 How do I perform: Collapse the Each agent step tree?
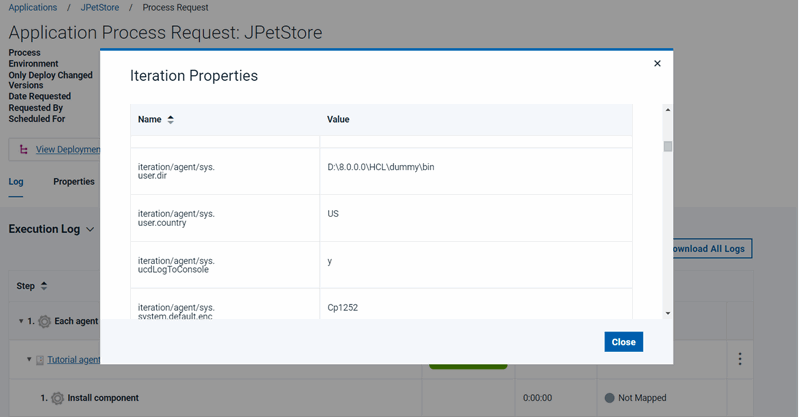[22, 322]
